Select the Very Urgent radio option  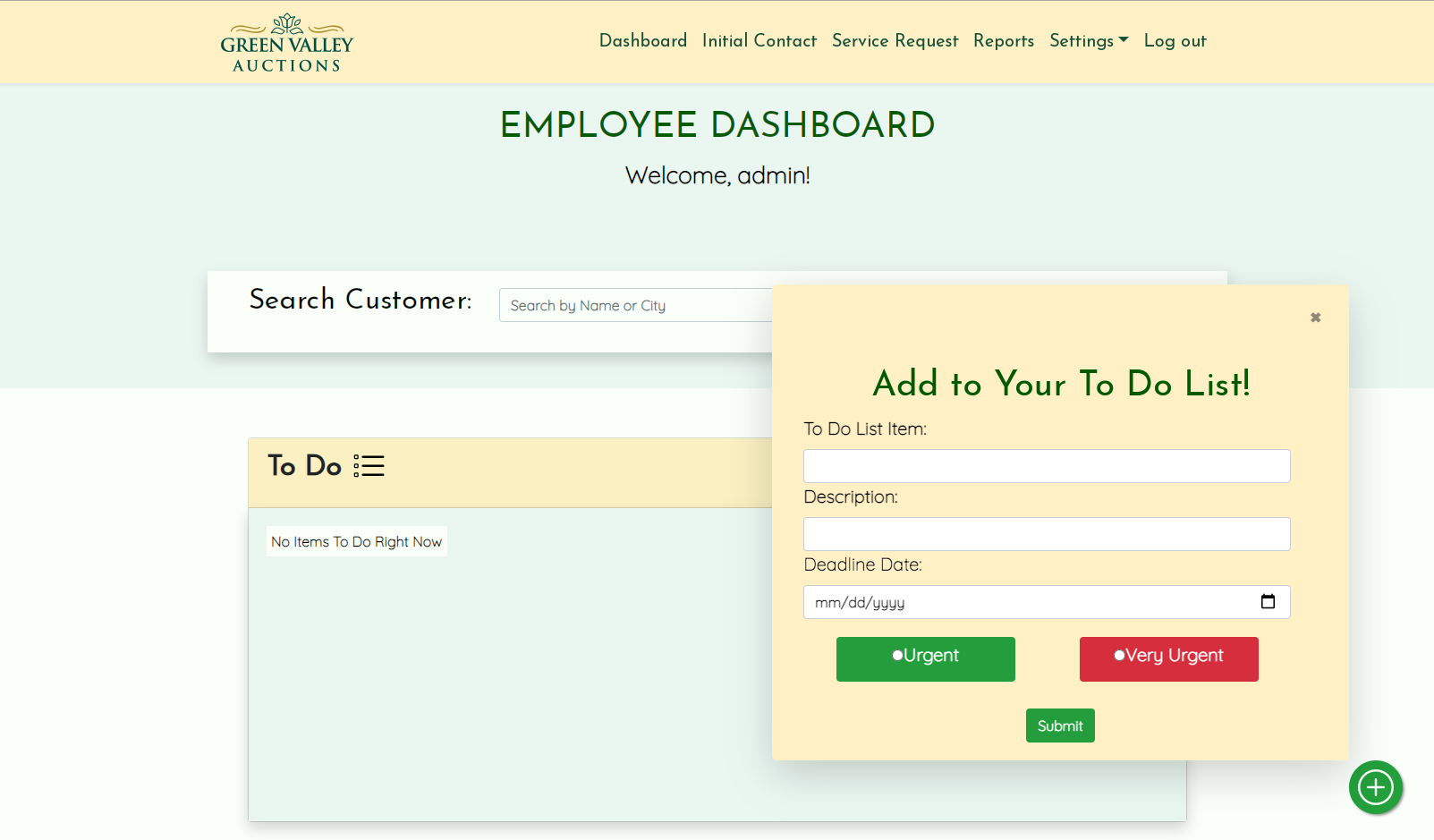point(1119,656)
